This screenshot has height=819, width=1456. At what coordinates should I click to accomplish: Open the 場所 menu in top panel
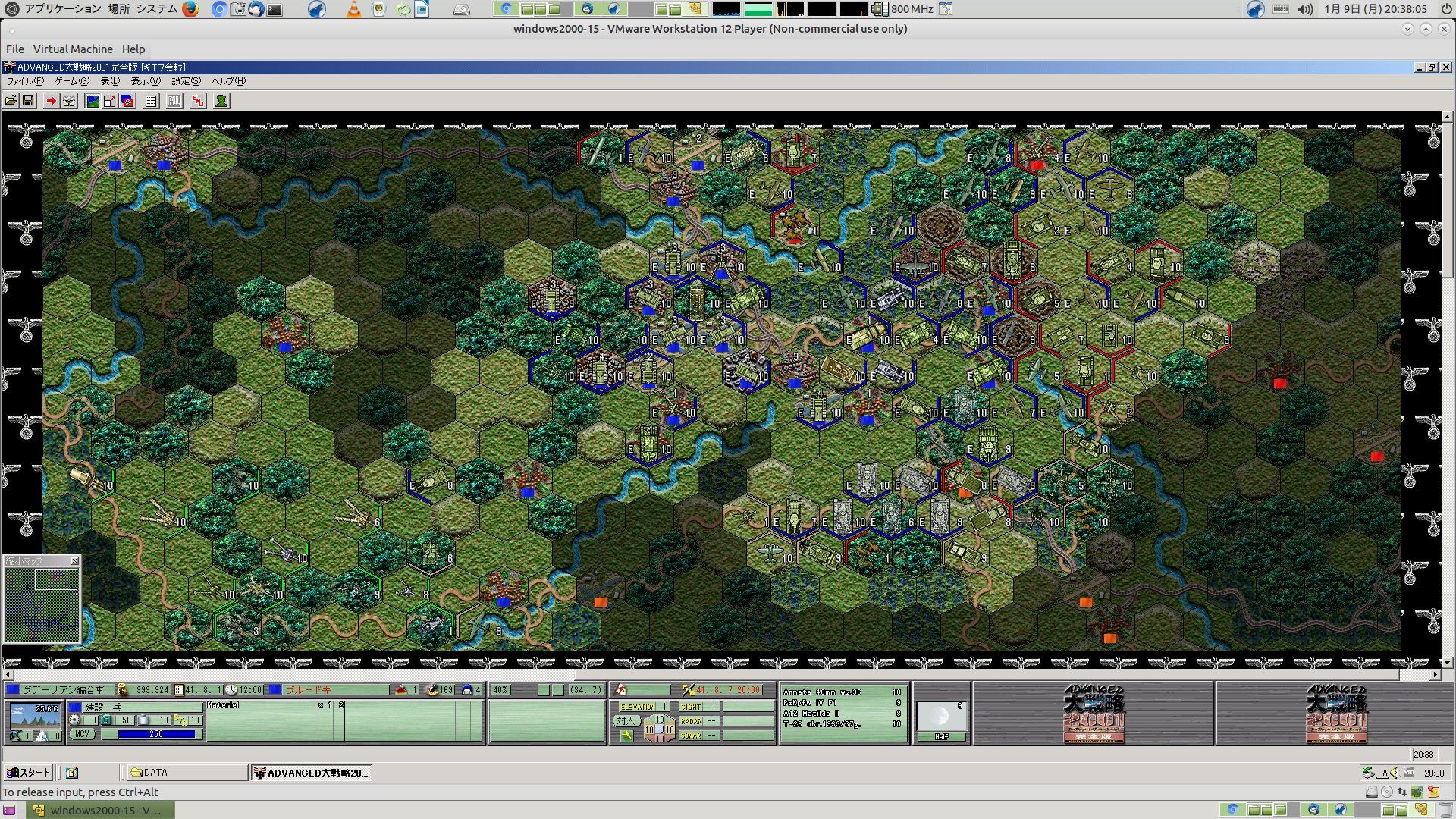coord(119,9)
